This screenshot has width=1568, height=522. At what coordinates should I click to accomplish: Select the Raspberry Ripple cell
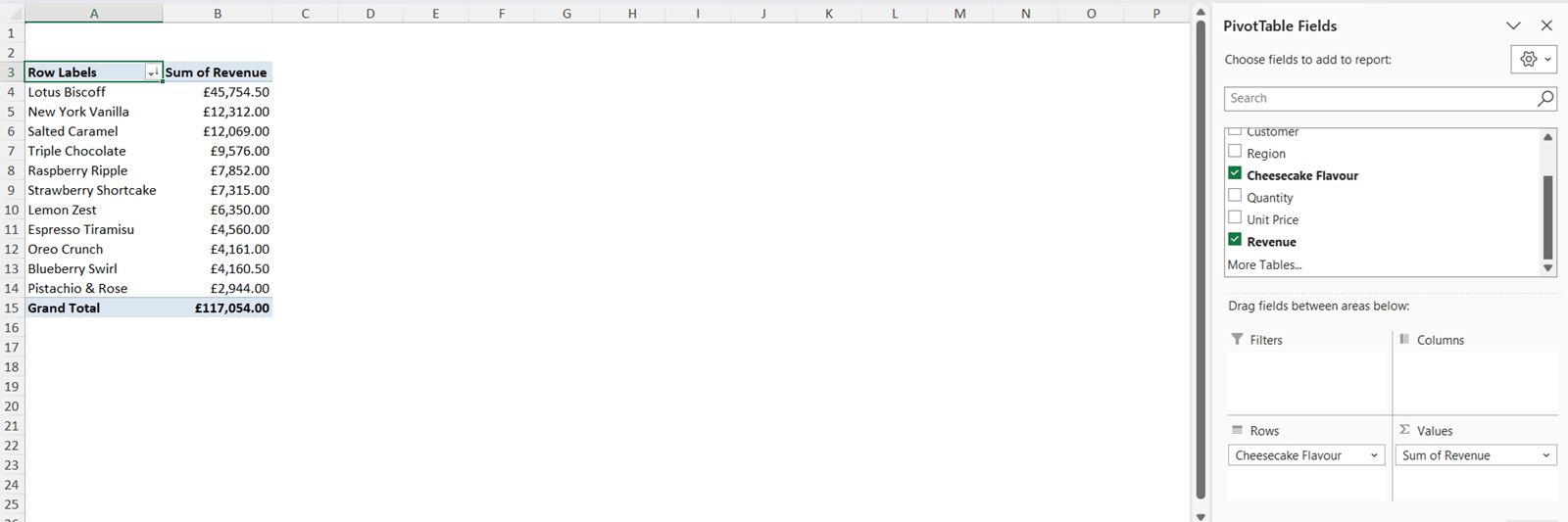(94, 170)
